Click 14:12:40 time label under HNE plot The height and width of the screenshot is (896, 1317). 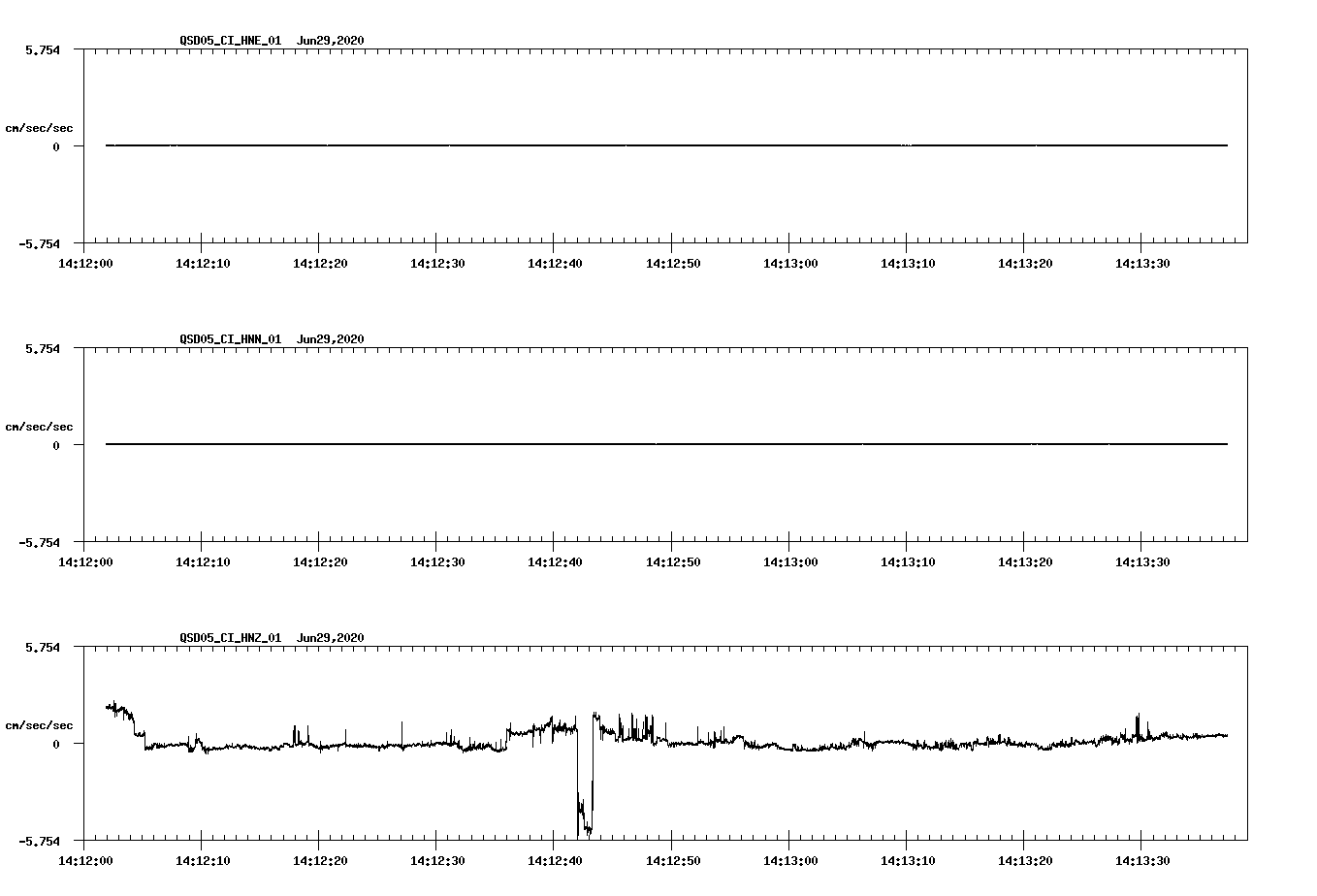[x=554, y=263]
